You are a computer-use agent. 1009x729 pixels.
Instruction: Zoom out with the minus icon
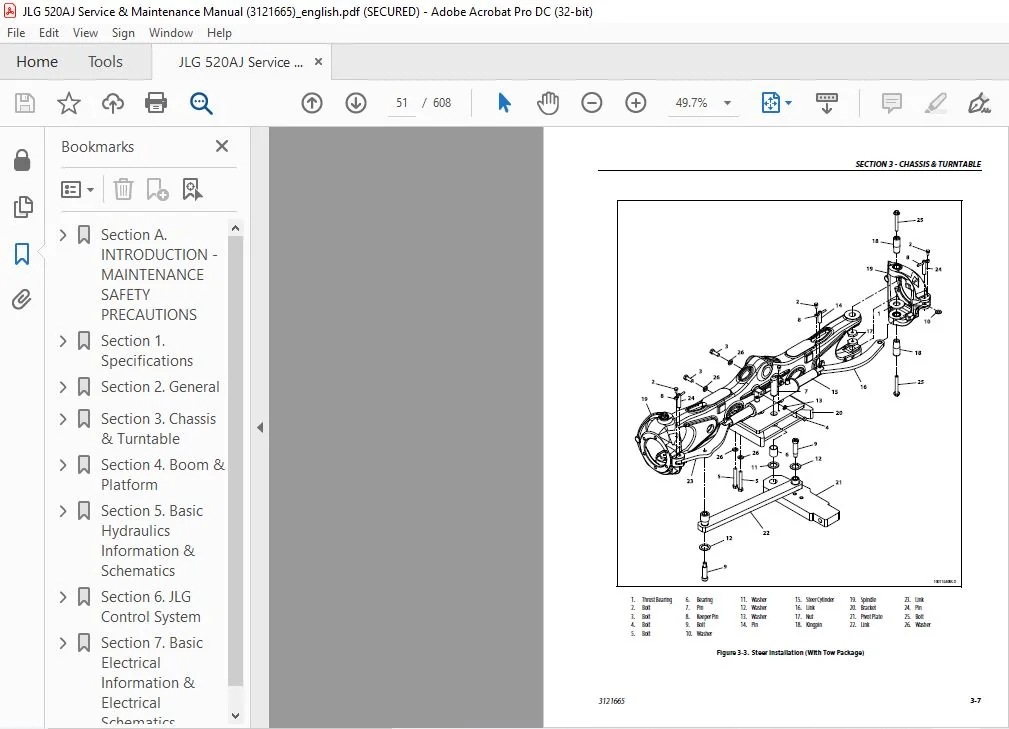click(591, 103)
